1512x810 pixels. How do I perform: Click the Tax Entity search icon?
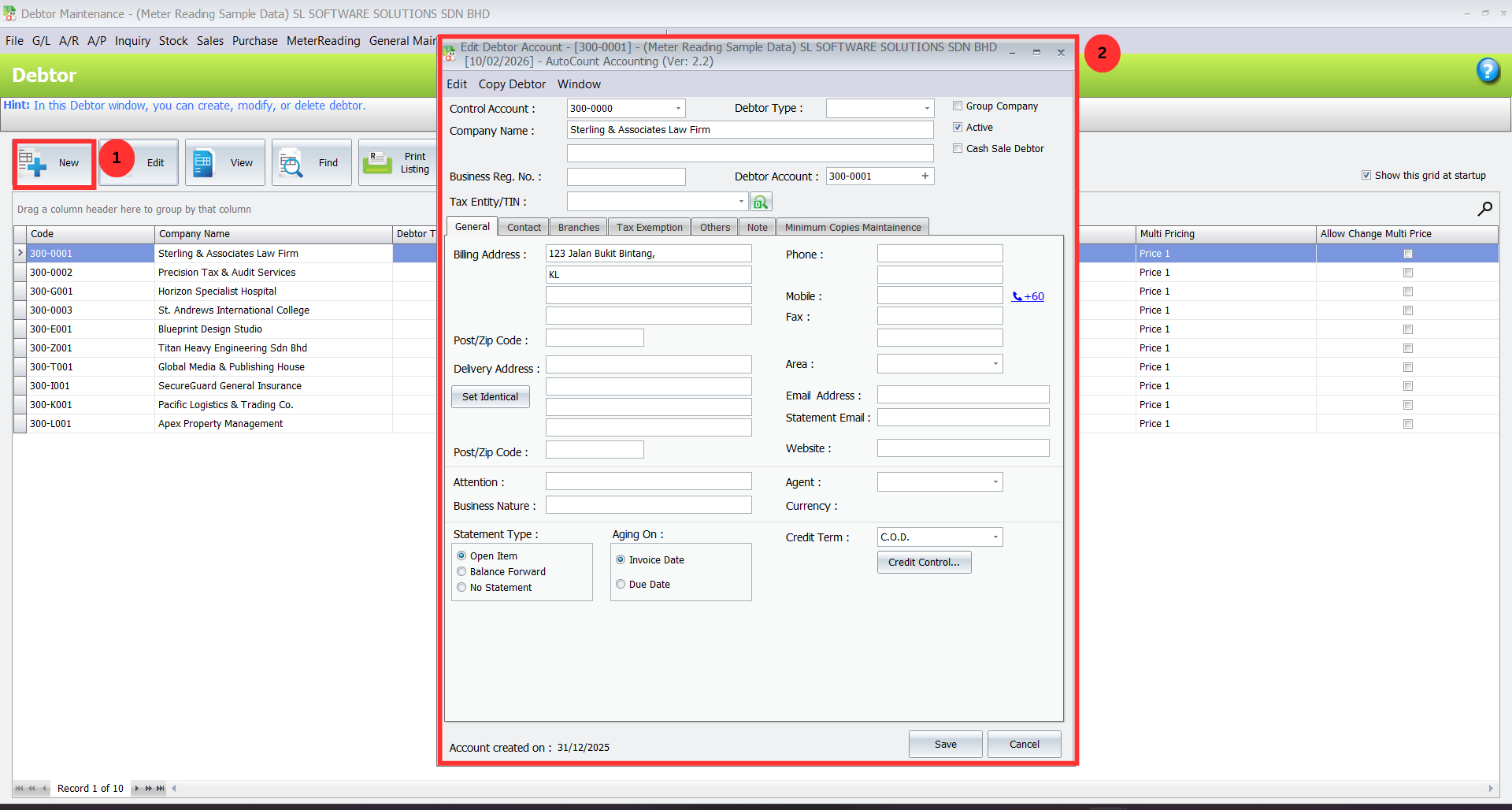click(760, 202)
